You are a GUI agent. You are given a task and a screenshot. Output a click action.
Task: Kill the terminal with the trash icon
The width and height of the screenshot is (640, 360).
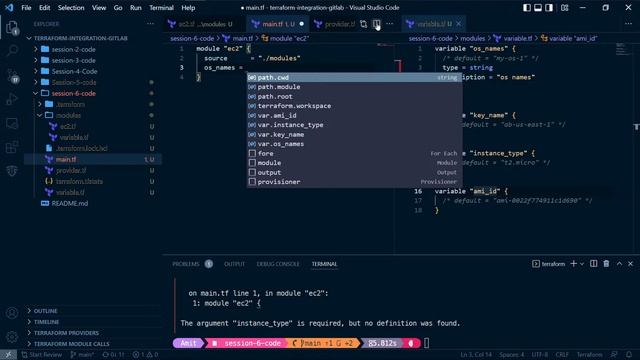[x=606, y=264]
